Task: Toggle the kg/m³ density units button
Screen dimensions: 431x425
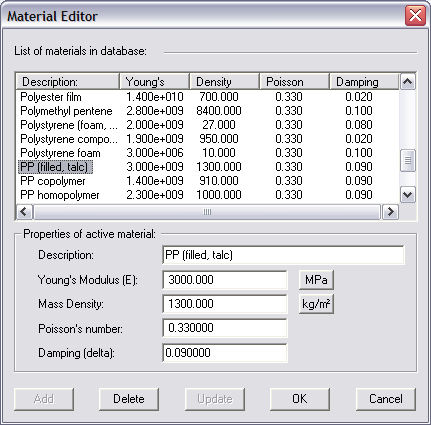Action: tap(316, 304)
